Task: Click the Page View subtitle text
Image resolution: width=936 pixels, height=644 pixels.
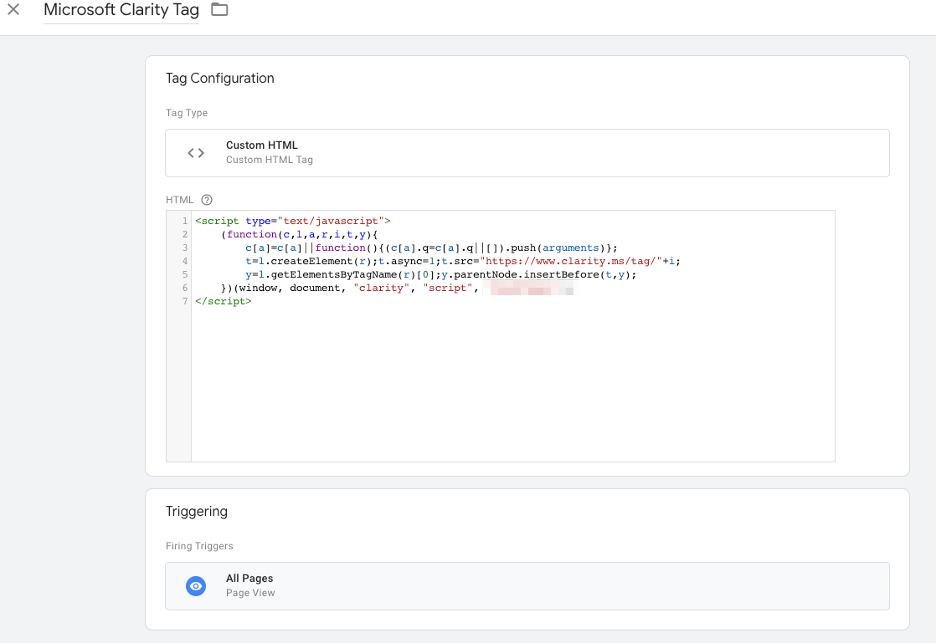Action: coord(250,593)
